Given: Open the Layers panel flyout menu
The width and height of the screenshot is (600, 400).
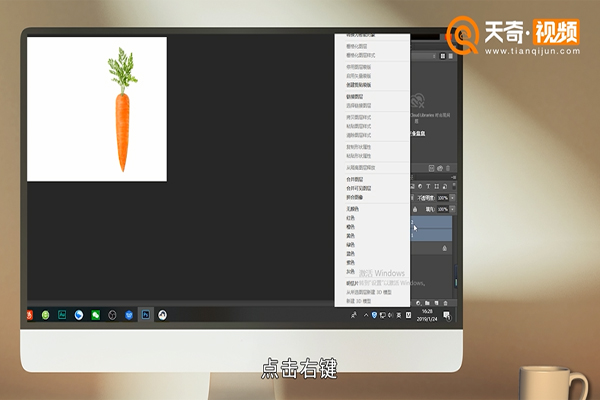Looking at the screenshot, I should click(453, 177).
